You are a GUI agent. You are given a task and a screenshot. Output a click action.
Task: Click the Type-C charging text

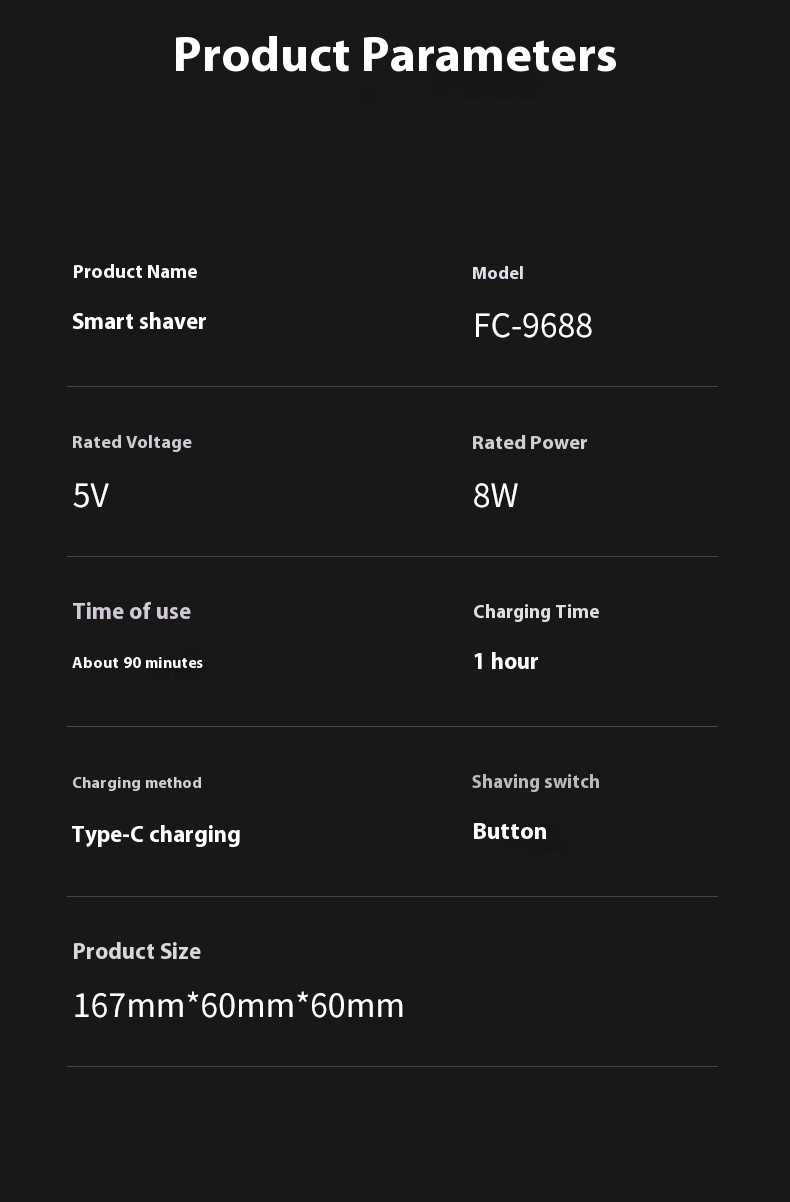156,835
